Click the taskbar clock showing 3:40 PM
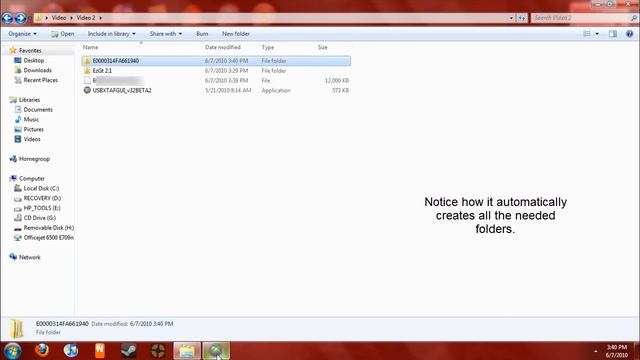640x360 pixels. pos(617,351)
